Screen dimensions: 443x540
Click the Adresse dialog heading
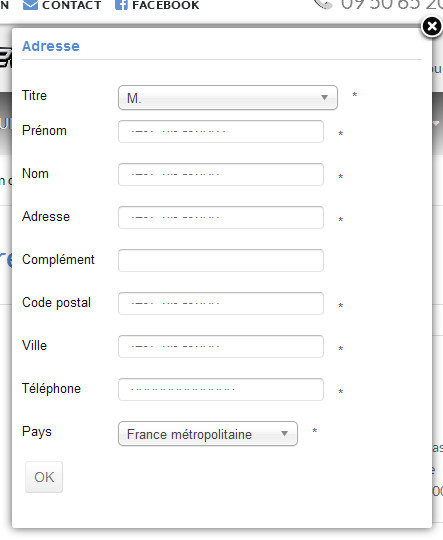(51, 46)
